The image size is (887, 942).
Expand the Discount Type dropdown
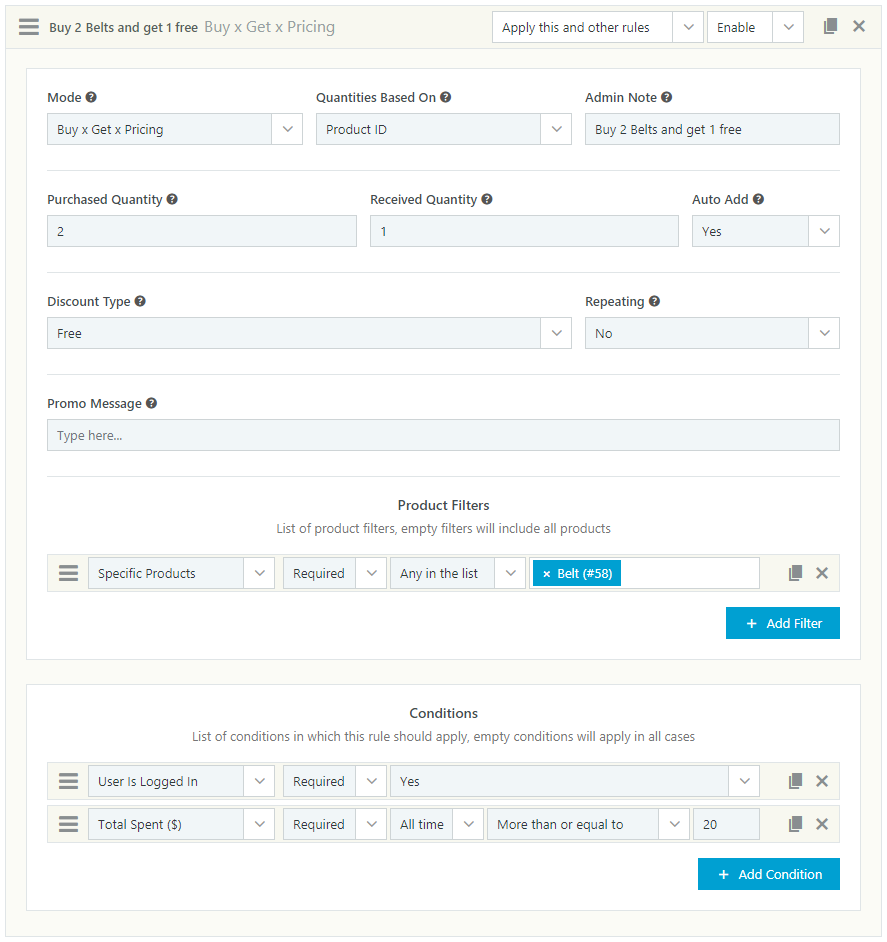(308, 333)
